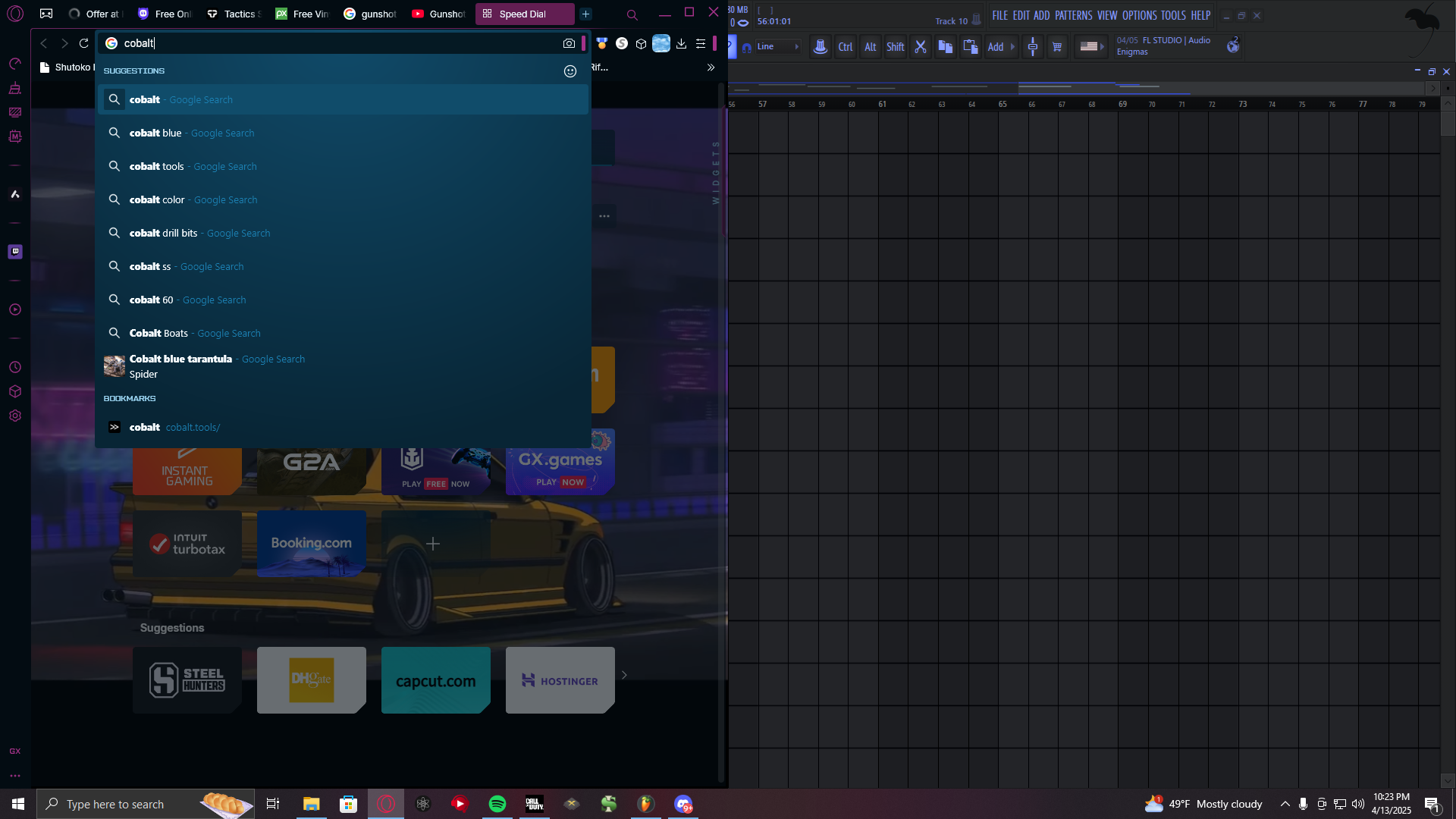Image resolution: width=1456 pixels, height=819 pixels.
Task: Click the Copy icon in FL toolbar
Action: (946, 47)
